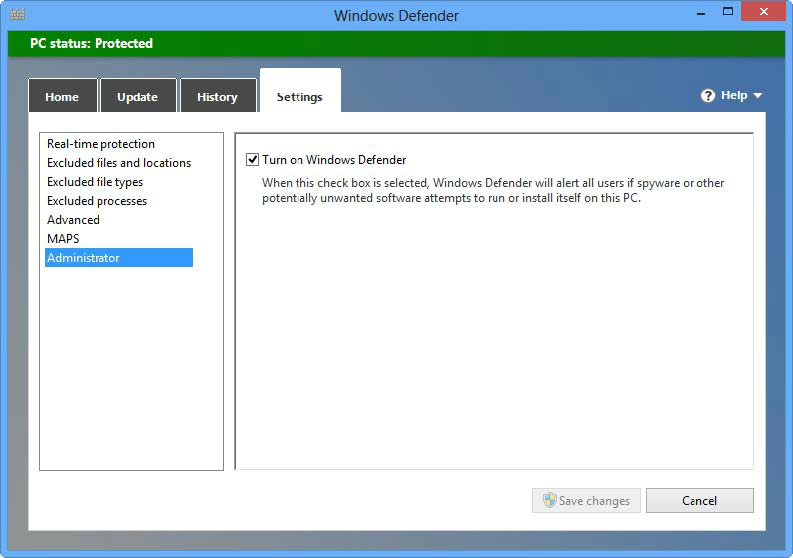Uncheck Turn on Windows Defender checkbox
The image size is (793, 558).
(252, 160)
